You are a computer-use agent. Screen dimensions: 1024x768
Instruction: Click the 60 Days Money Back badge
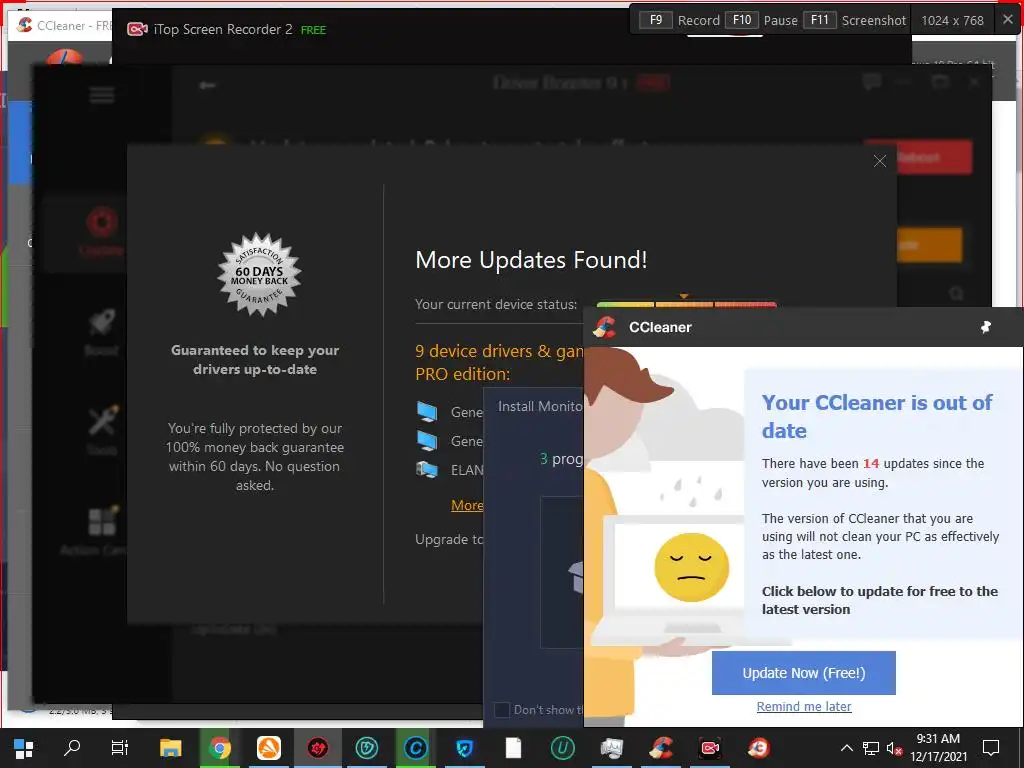[259, 274]
